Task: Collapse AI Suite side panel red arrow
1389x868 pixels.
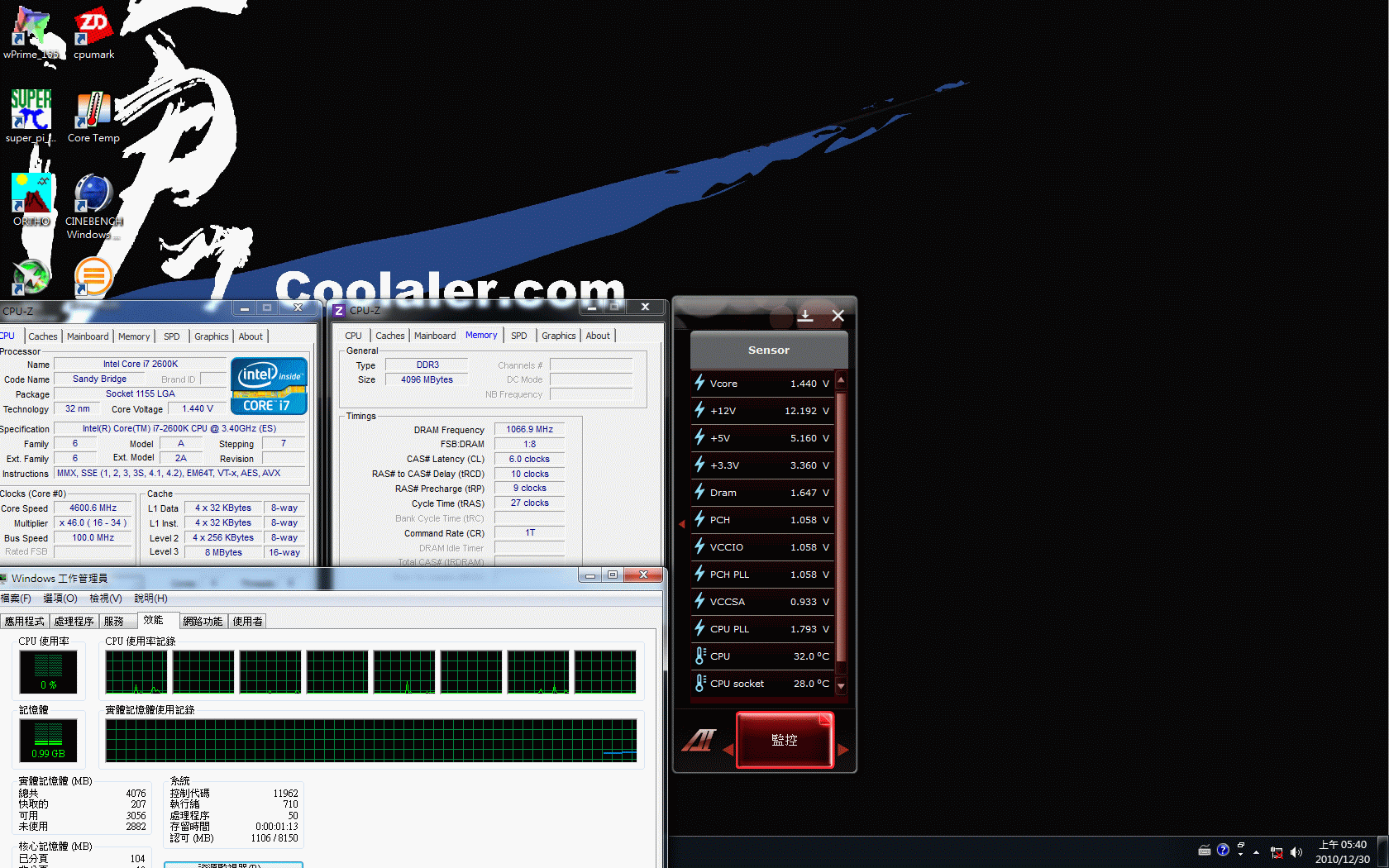Action: (682, 524)
